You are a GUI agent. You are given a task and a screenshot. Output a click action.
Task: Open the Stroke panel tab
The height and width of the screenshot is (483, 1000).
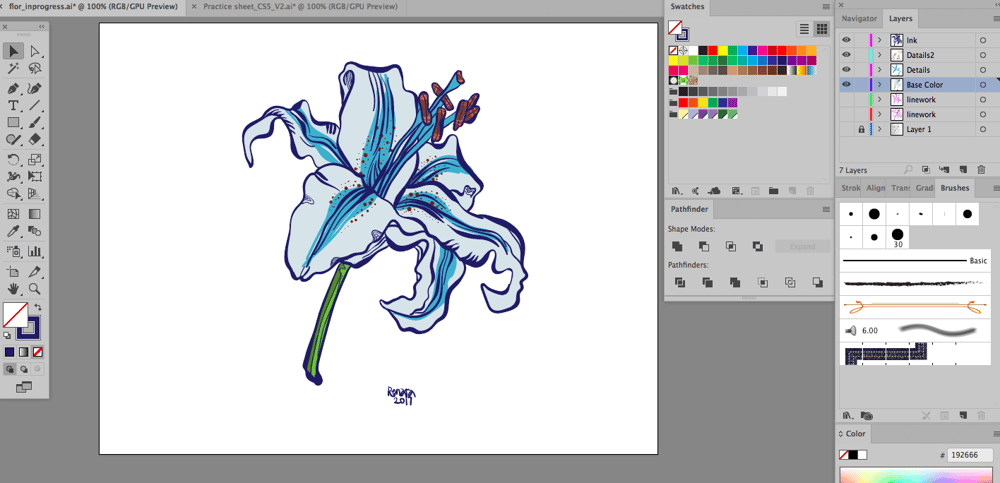850,188
